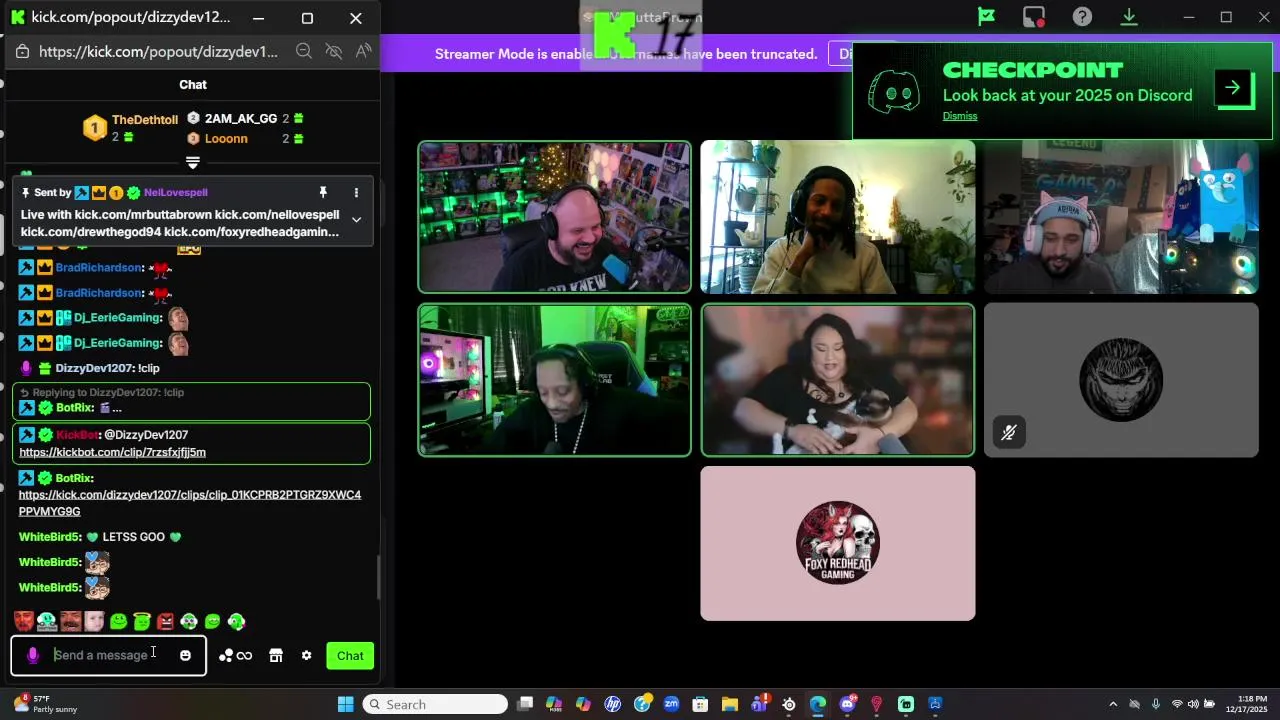
Task: Click TheDethtoll leaderboard name
Action: (145, 120)
